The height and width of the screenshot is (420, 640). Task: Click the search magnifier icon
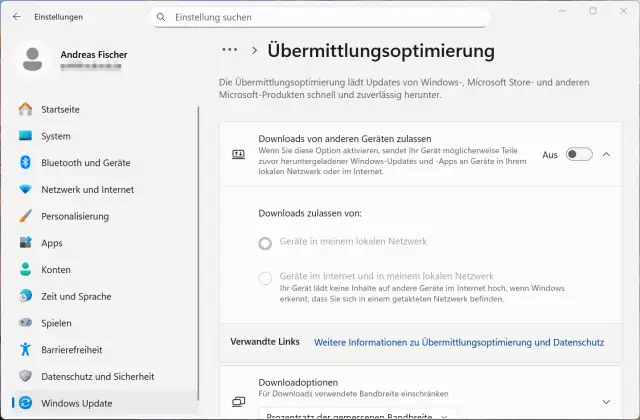[161, 17]
